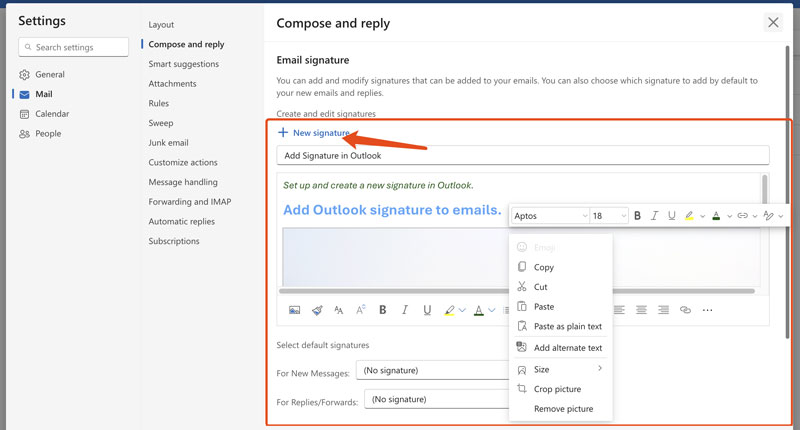Expand link options in floating toolbar
Image resolution: width=800 pixels, height=430 pixels.
[x=755, y=216]
